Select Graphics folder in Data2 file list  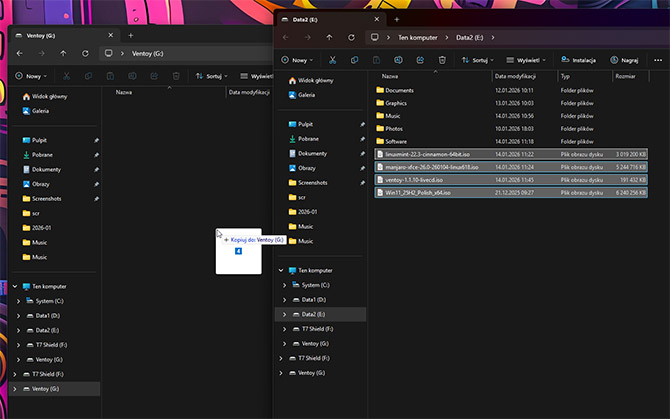click(x=511, y=103)
